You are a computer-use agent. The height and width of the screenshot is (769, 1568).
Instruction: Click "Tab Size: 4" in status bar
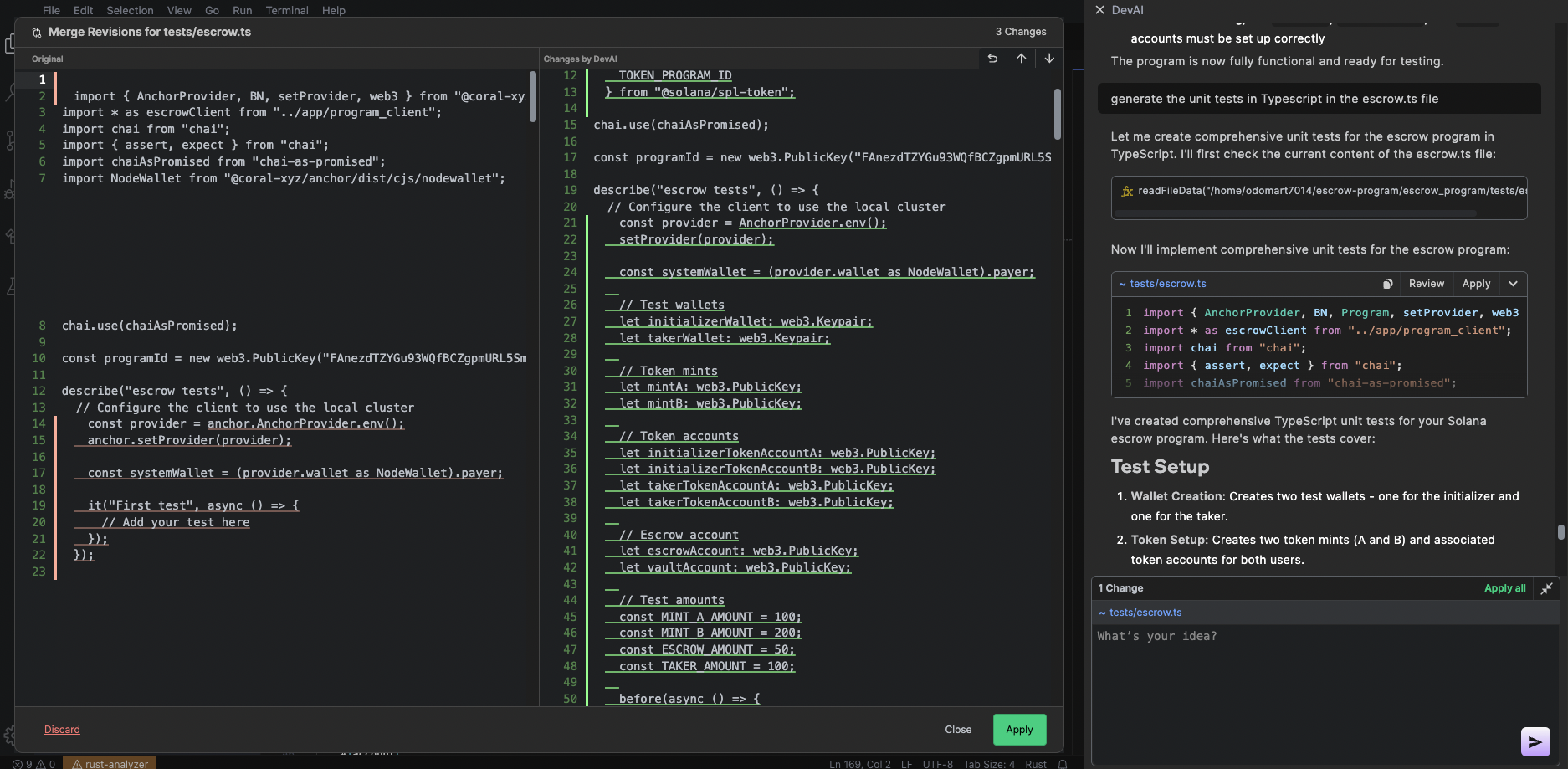[989, 764]
